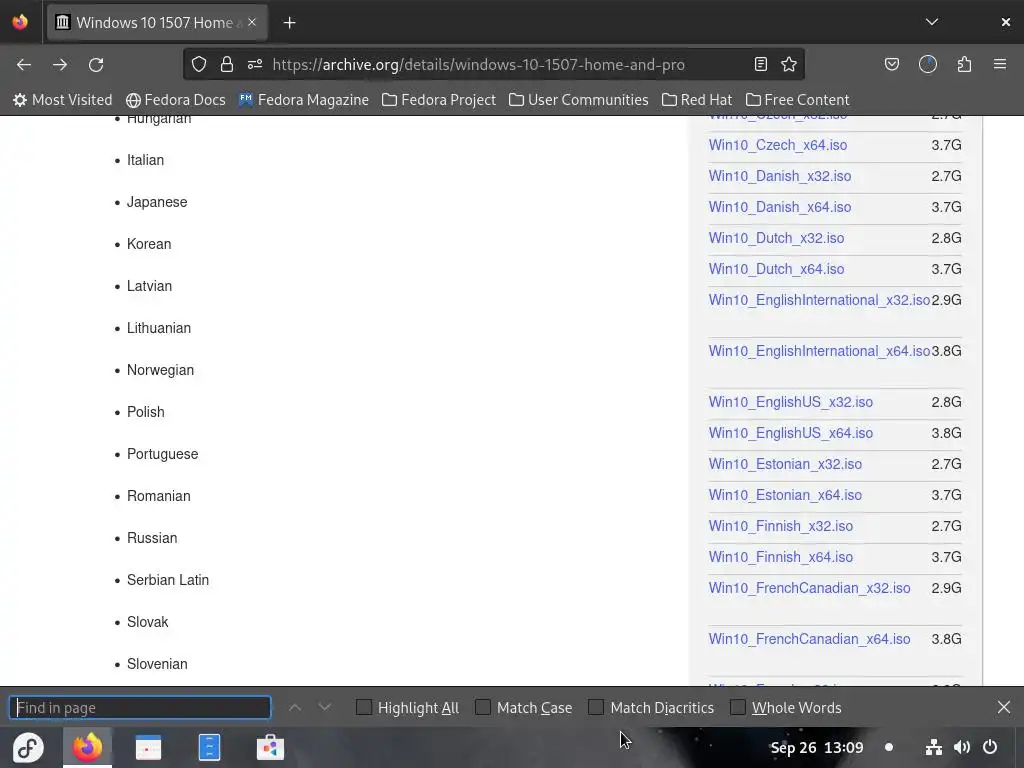The image size is (1024, 768).
Task: Save page to Pocket
Action: pyautogui.click(x=892, y=64)
